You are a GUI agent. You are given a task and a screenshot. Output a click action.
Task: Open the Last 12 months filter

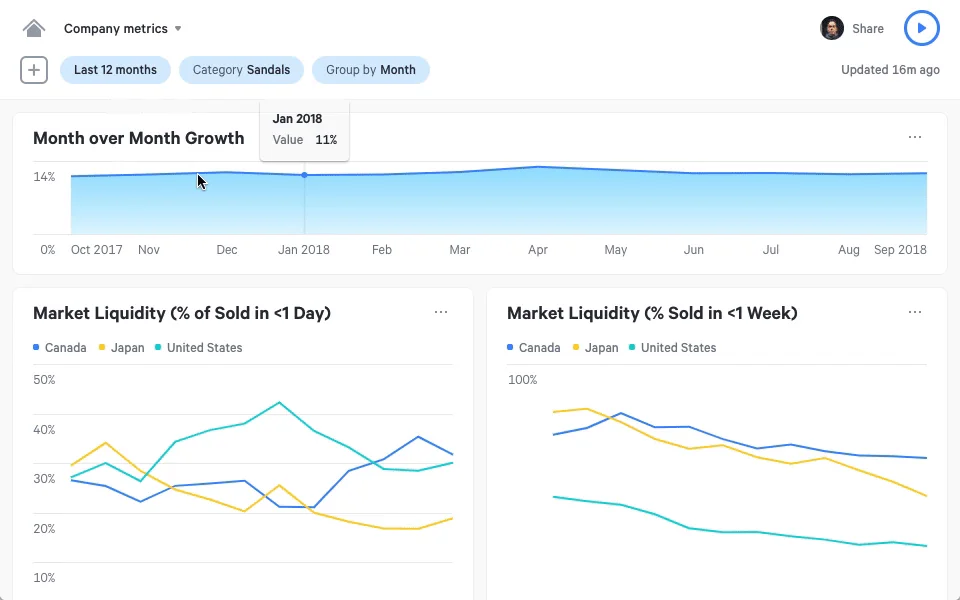115,70
